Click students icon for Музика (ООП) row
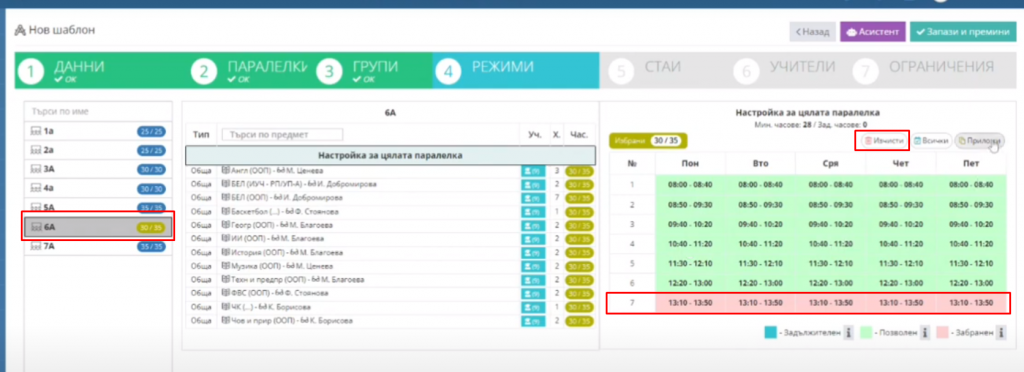 click(x=533, y=266)
